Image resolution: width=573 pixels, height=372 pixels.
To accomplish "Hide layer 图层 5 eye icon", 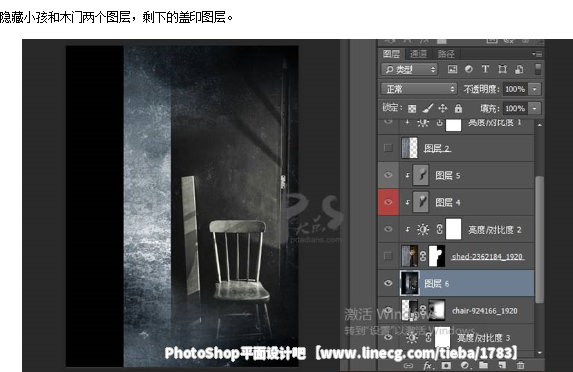I will pyautogui.click(x=388, y=175).
